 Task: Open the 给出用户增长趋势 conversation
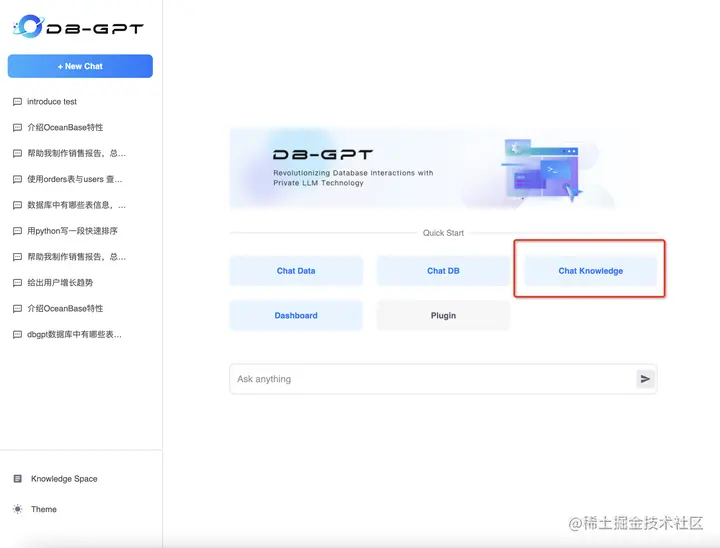(60, 282)
